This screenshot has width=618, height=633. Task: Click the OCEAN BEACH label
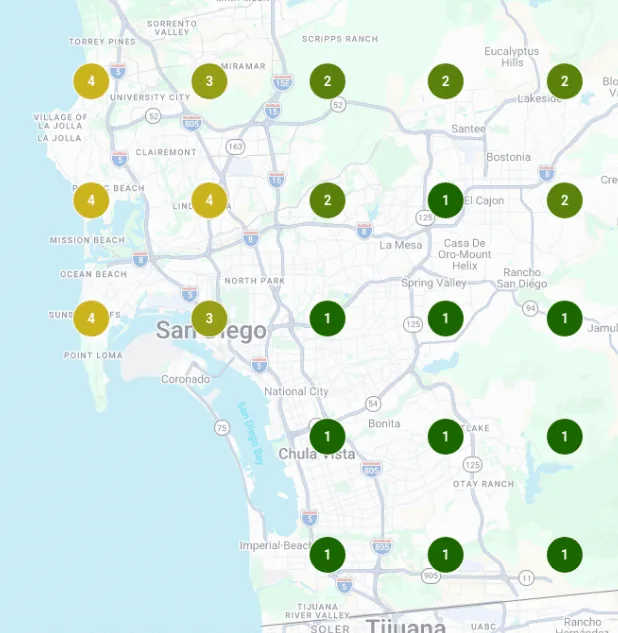click(93, 274)
